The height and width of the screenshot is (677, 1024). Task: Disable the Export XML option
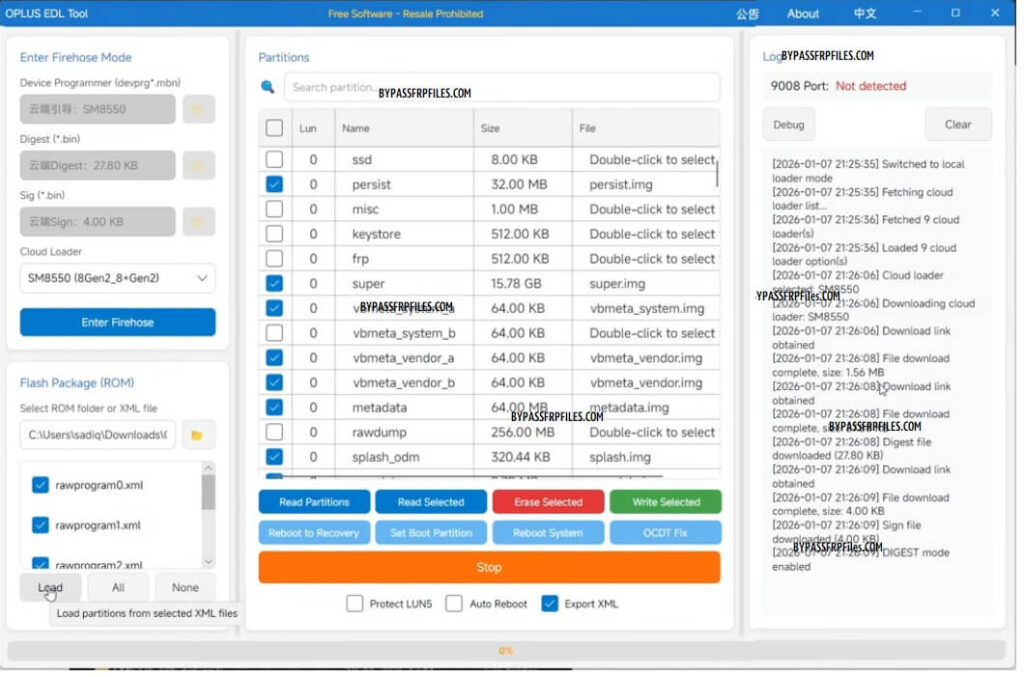[x=550, y=604]
